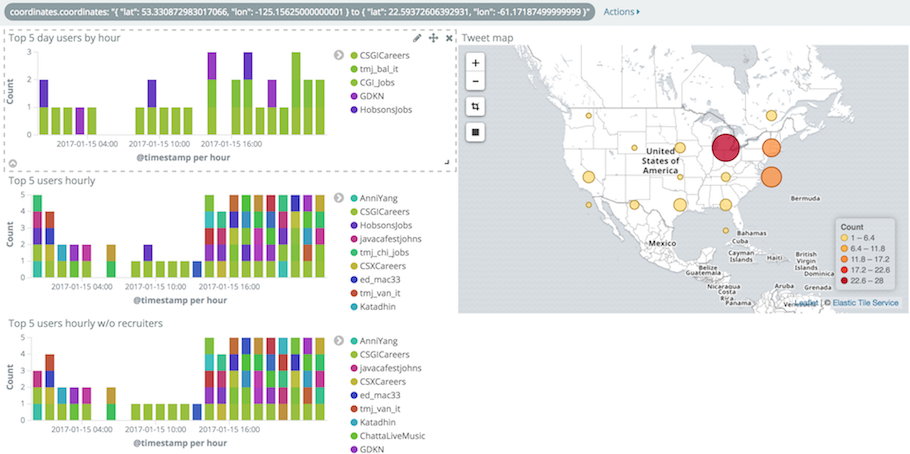Collapse legend of 'Top 5 users hourly' chart
This screenshot has height=454, width=910.
tap(339, 199)
